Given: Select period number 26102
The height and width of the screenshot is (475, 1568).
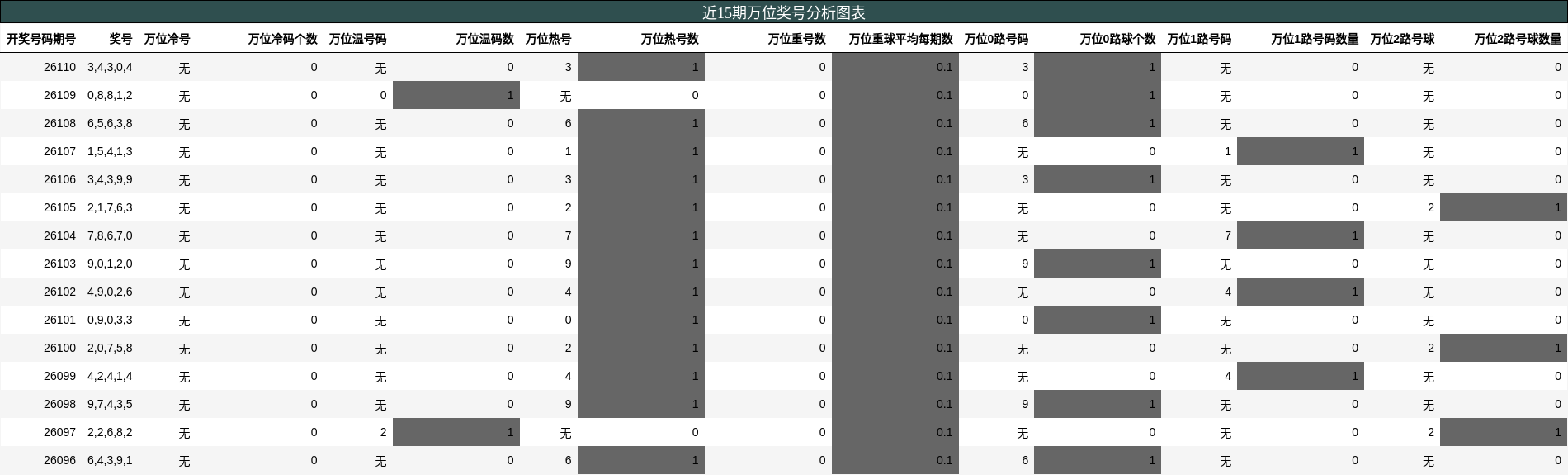Looking at the screenshot, I should (59, 292).
